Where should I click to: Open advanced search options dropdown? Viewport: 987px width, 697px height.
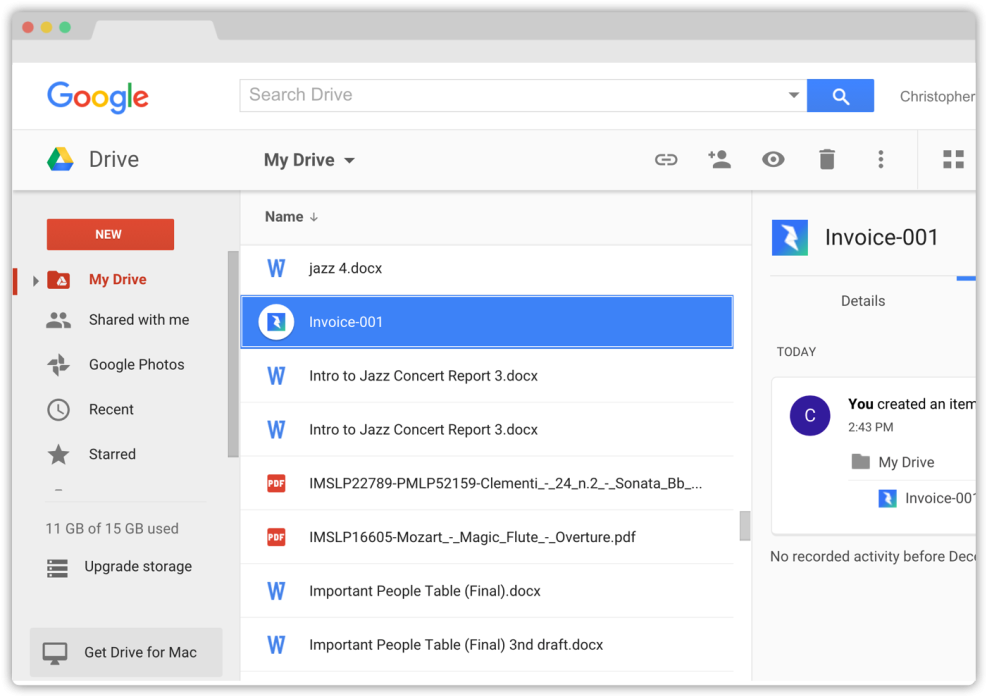click(793, 95)
